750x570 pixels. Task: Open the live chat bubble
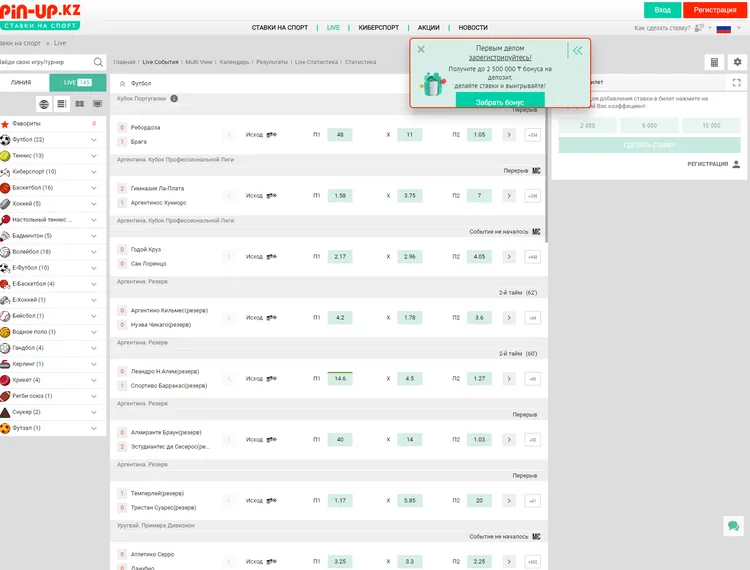click(733, 526)
